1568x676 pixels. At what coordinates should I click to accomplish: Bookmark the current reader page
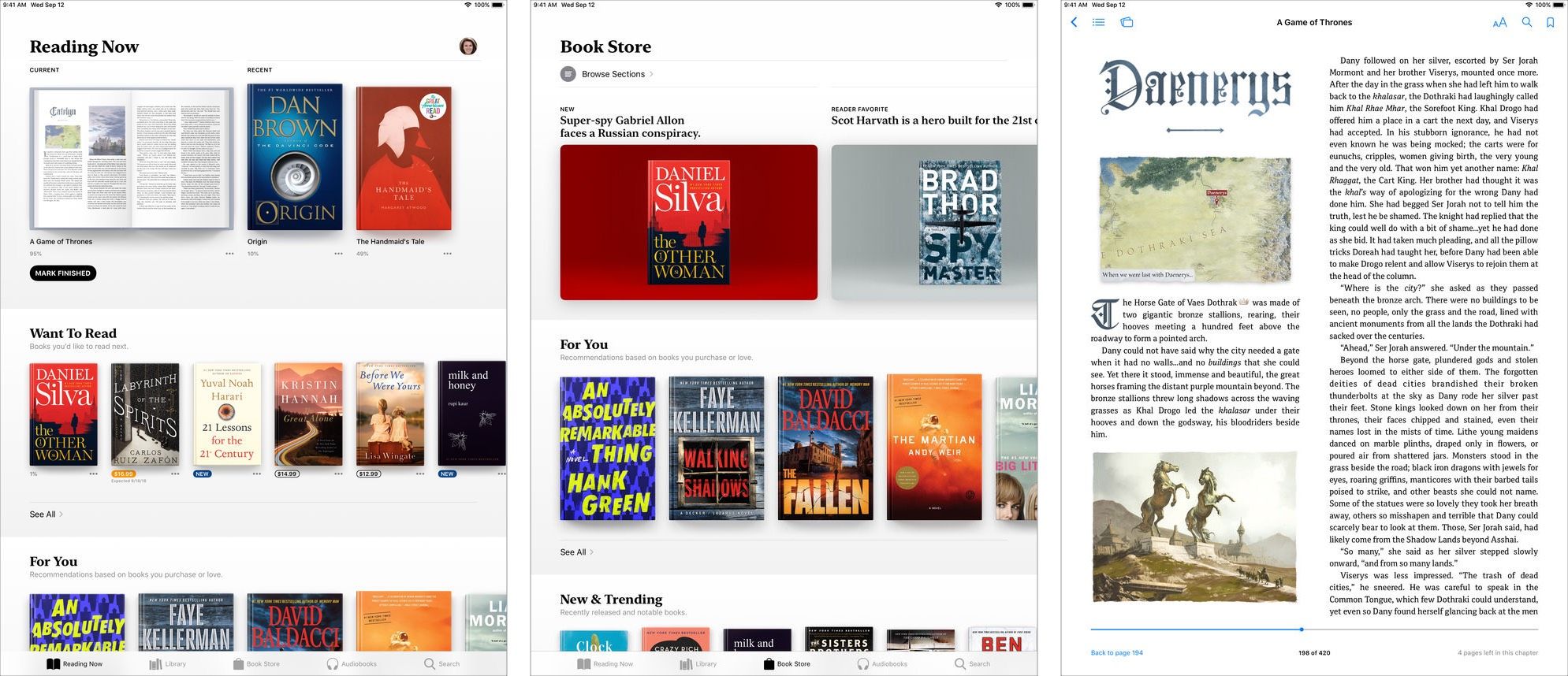1550,23
